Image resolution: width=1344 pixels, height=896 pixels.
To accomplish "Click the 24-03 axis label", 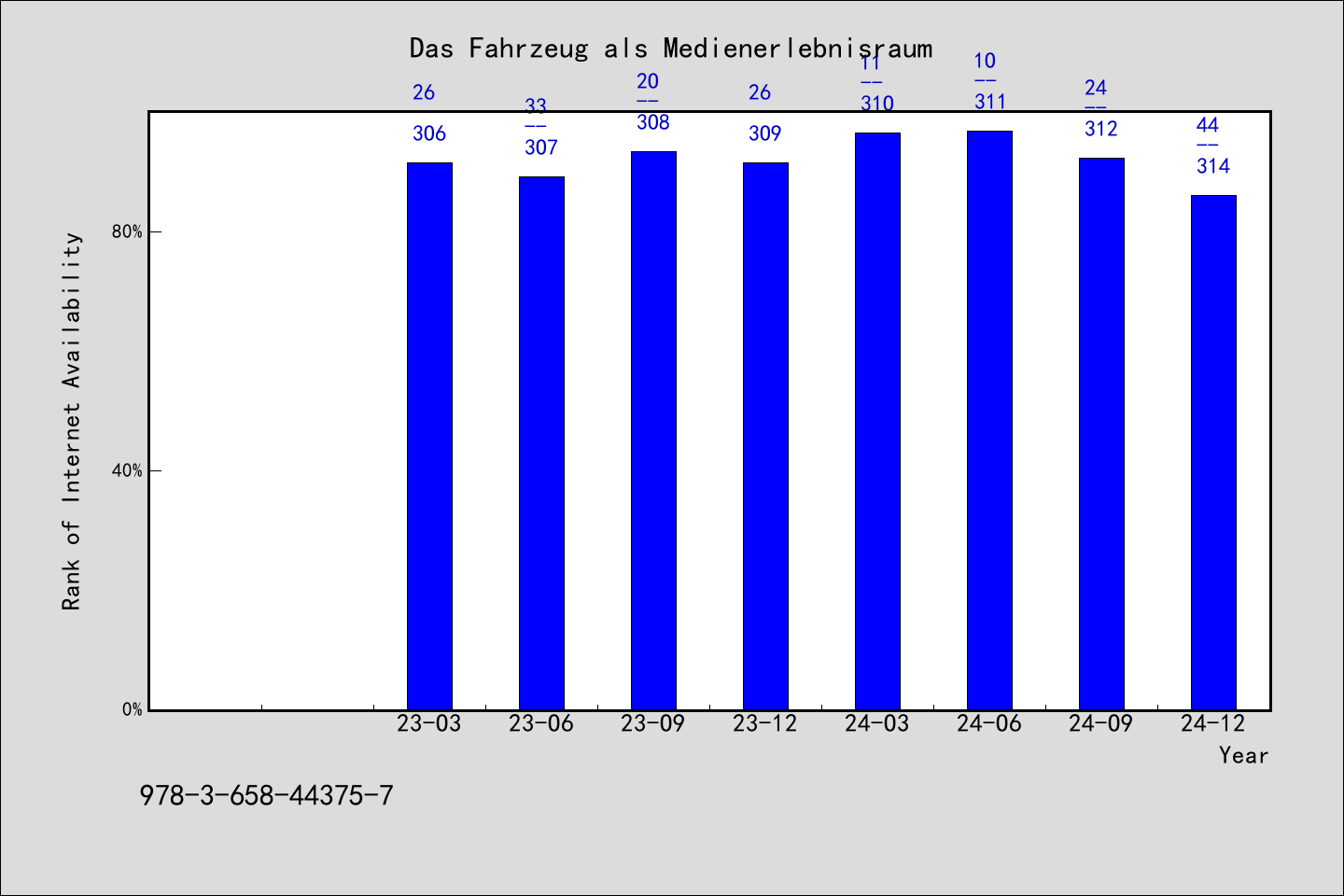I will [877, 724].
